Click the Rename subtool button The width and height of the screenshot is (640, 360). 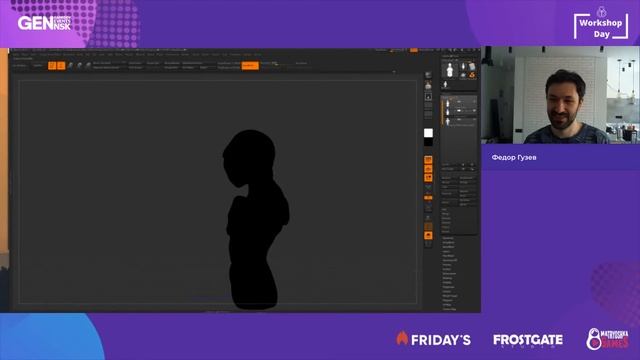(x=450, y=178)
